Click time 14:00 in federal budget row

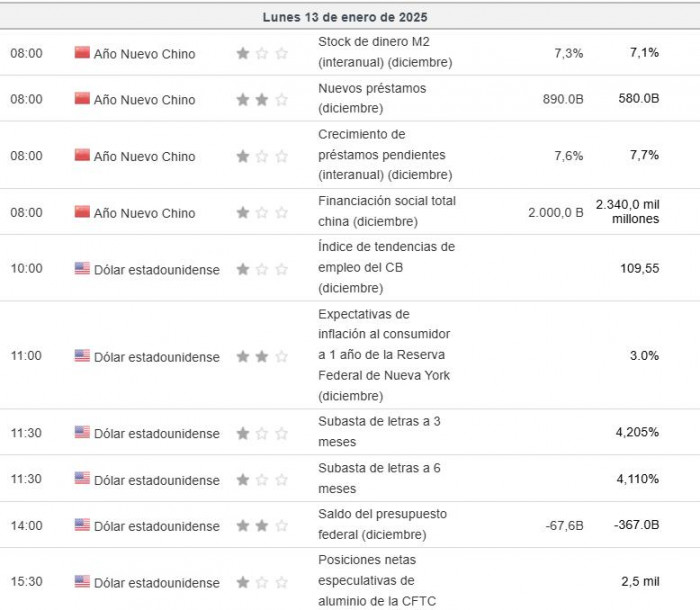tap(26, 525)
